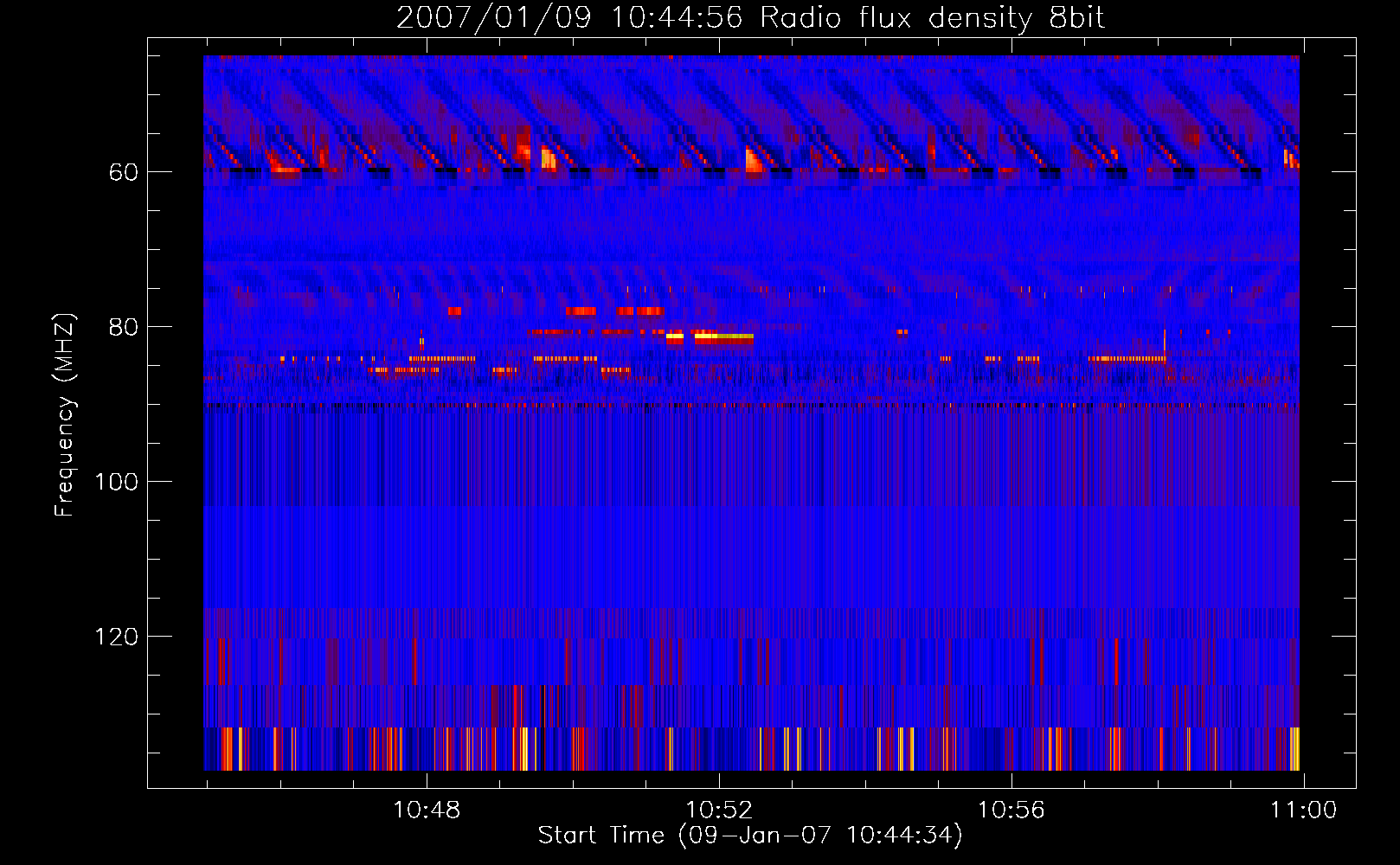
Task: Click the 120 frequency tick label
Action: (116, 637)
